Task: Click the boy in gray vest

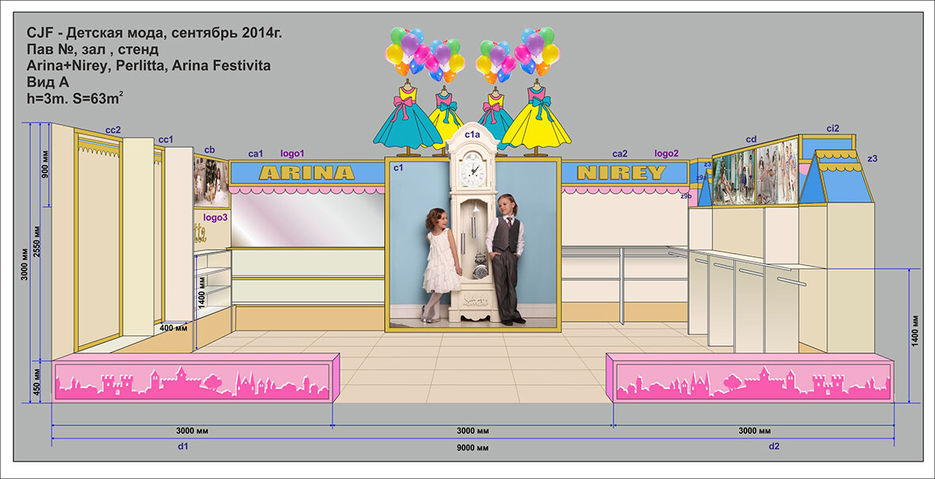Action: coord(508,257)
